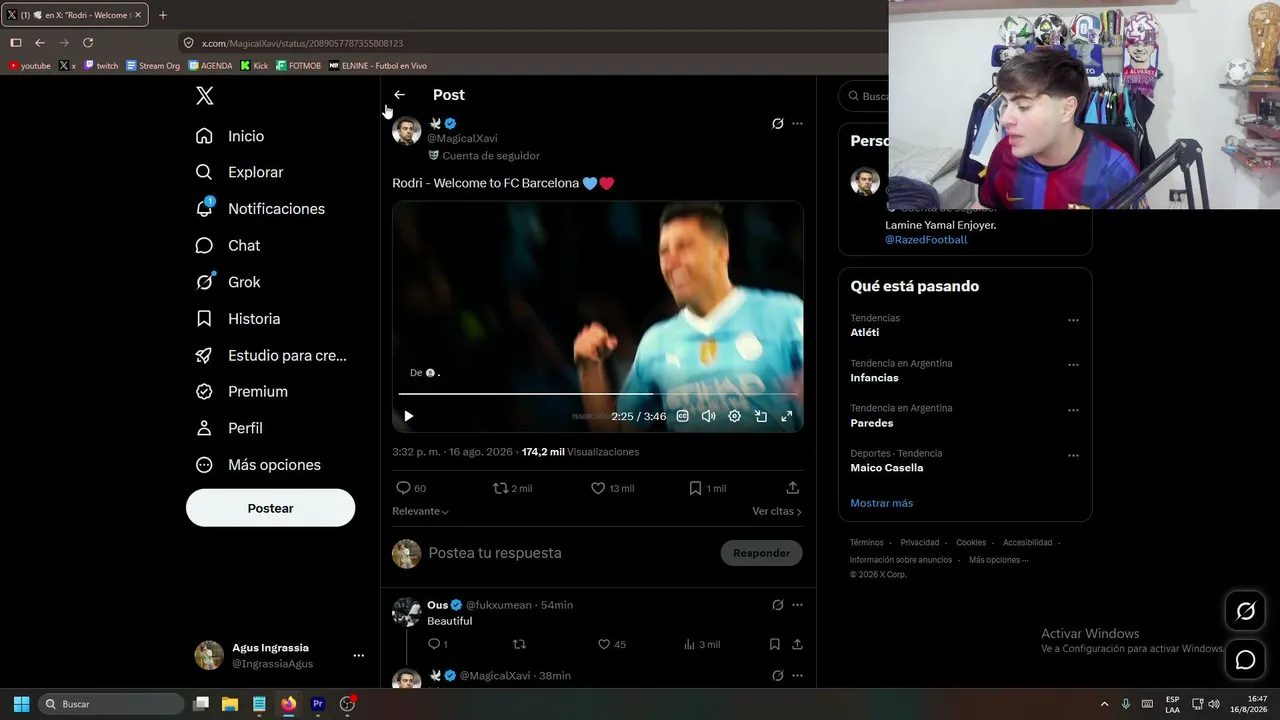Bookmark Ous's reply
This screenshot has height=720, width=1280.
point(774,645)
